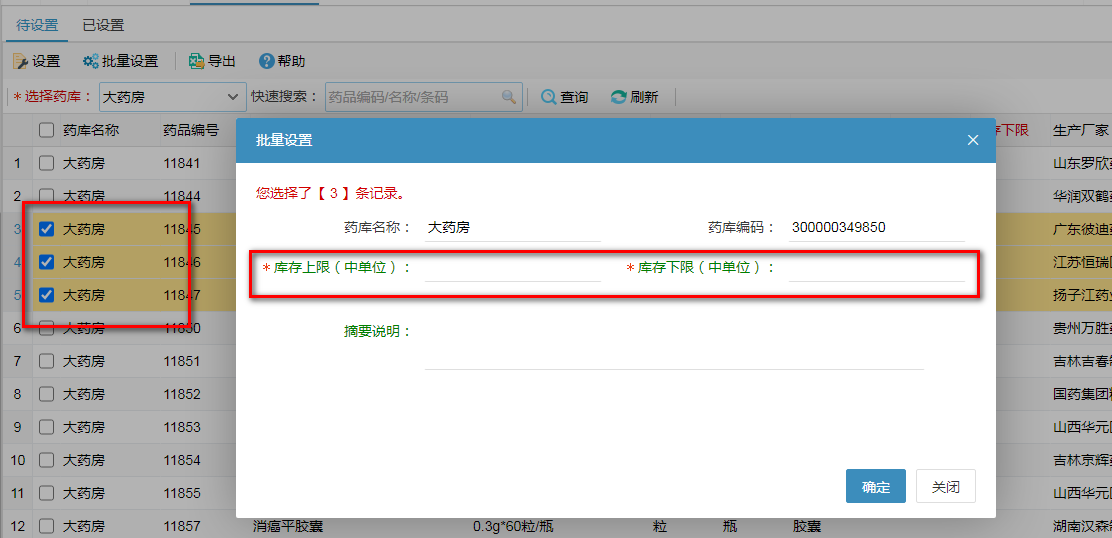Check the row 11857 checkbox
The width and height of the screenshot is (1112, 538).
coord(46,526)
